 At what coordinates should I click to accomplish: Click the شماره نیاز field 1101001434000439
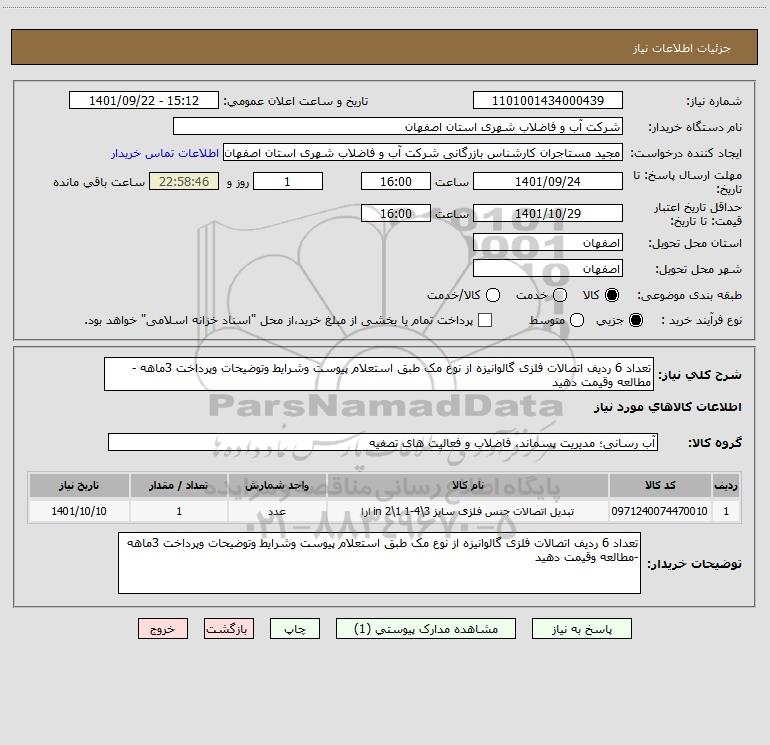pyautogui.click(x=548, y=101)
